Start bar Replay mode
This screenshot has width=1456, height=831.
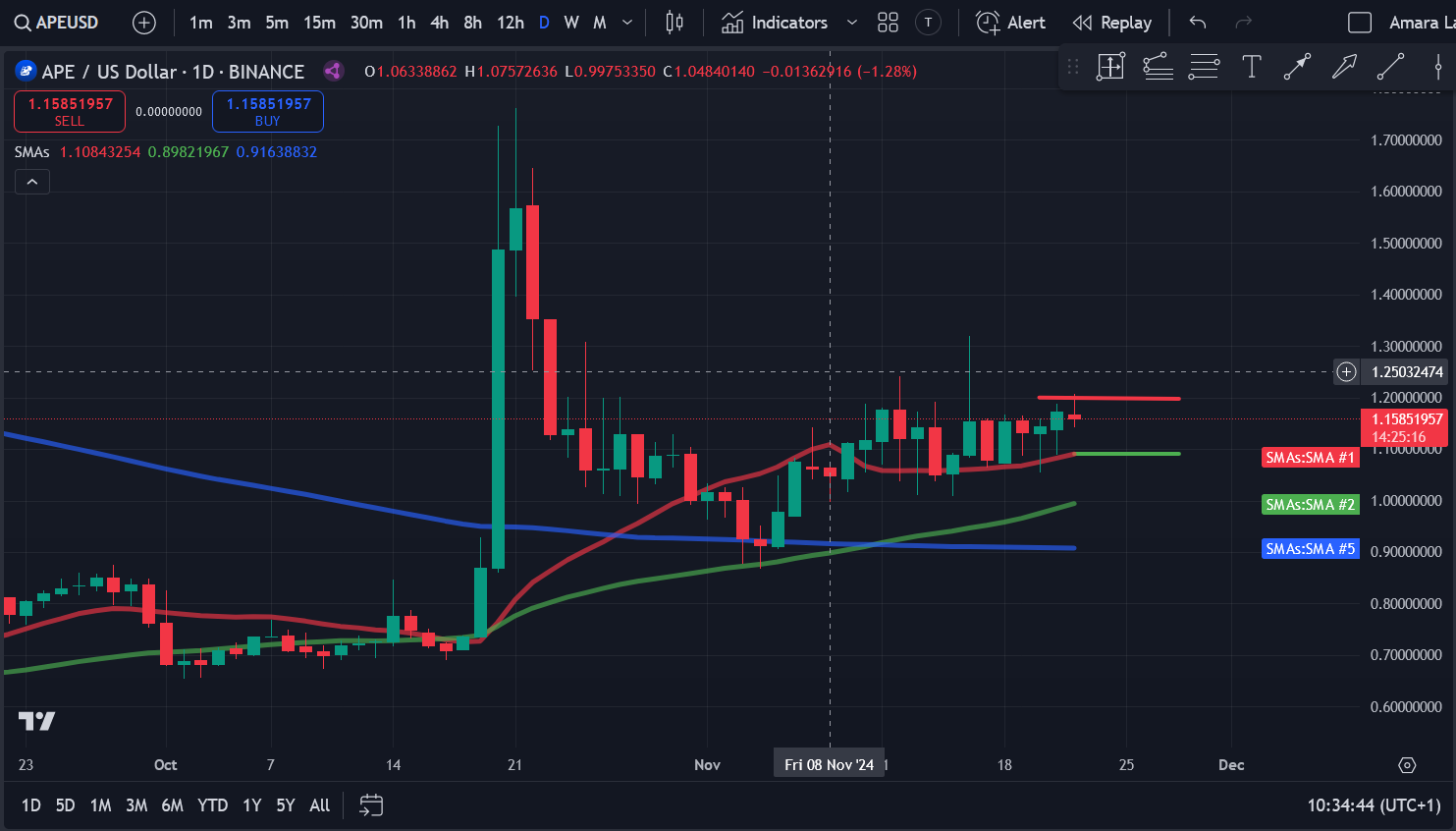pyautogui.click(x=1112, y=23)
